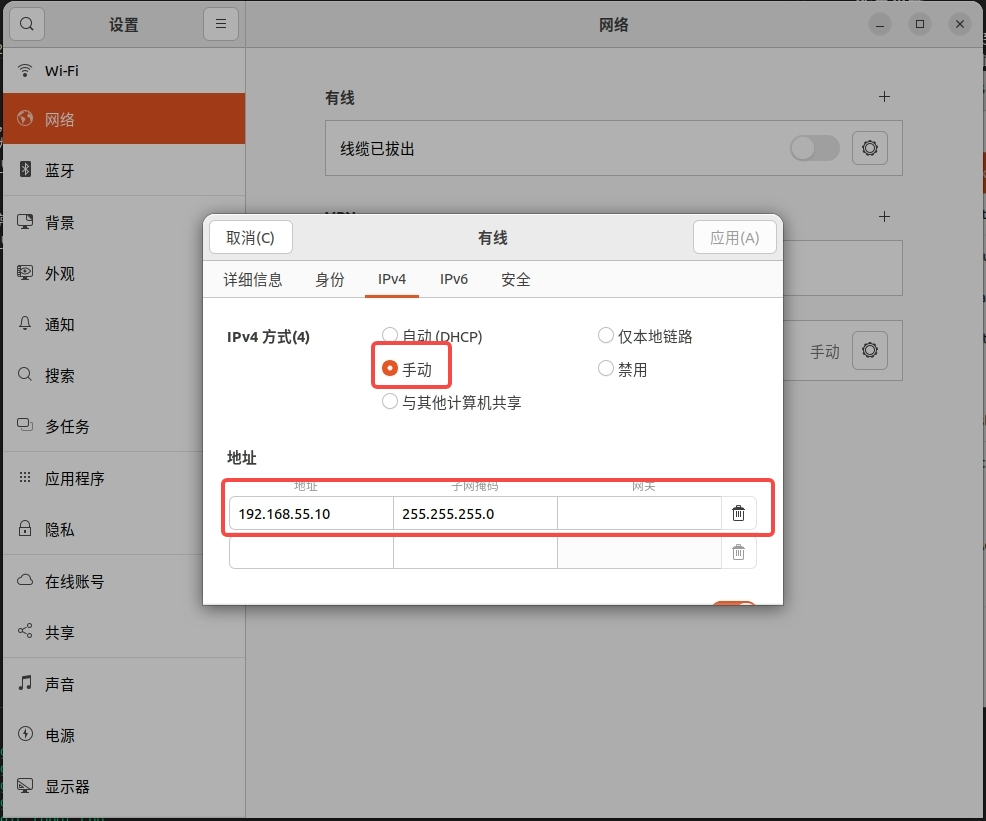This screenshot has width=986, height=821.
Task: Click the 应用(A) button
Action: (734, 238)
